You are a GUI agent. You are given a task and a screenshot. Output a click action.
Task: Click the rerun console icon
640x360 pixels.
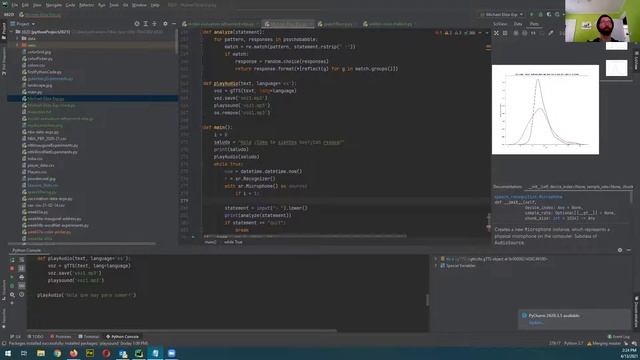pyautogui.click(x=12, y=260)
